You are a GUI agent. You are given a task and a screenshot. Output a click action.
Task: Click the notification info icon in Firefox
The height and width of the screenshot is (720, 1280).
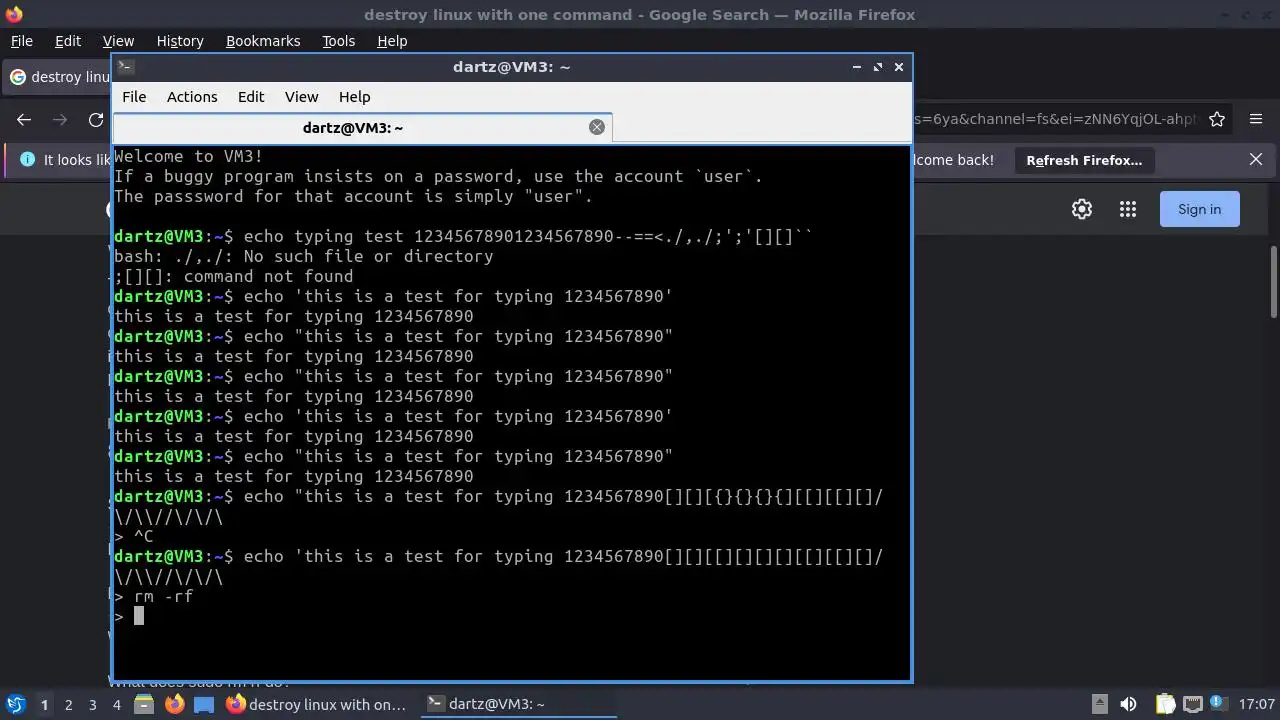(27, 159)
